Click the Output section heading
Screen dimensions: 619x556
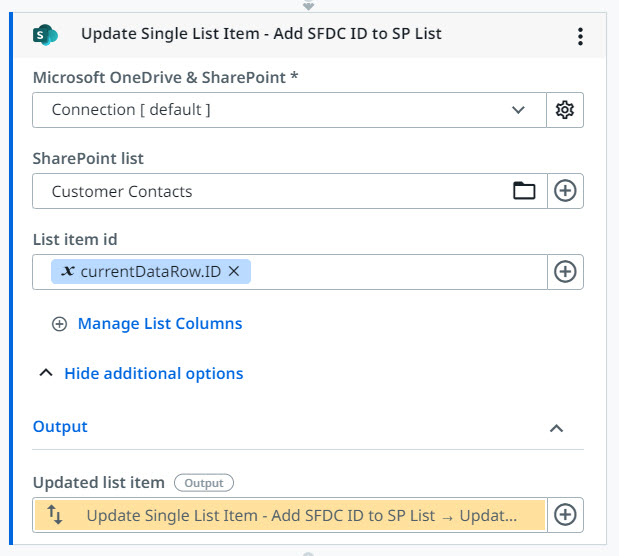(x=60, y=427)
